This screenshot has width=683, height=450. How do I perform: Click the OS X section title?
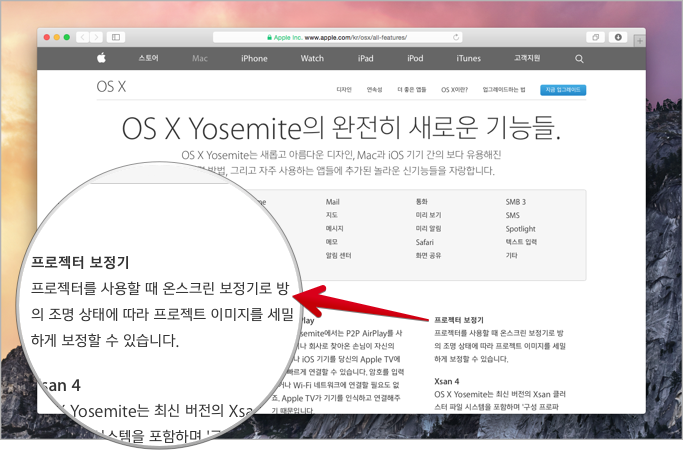coord(112,87)
